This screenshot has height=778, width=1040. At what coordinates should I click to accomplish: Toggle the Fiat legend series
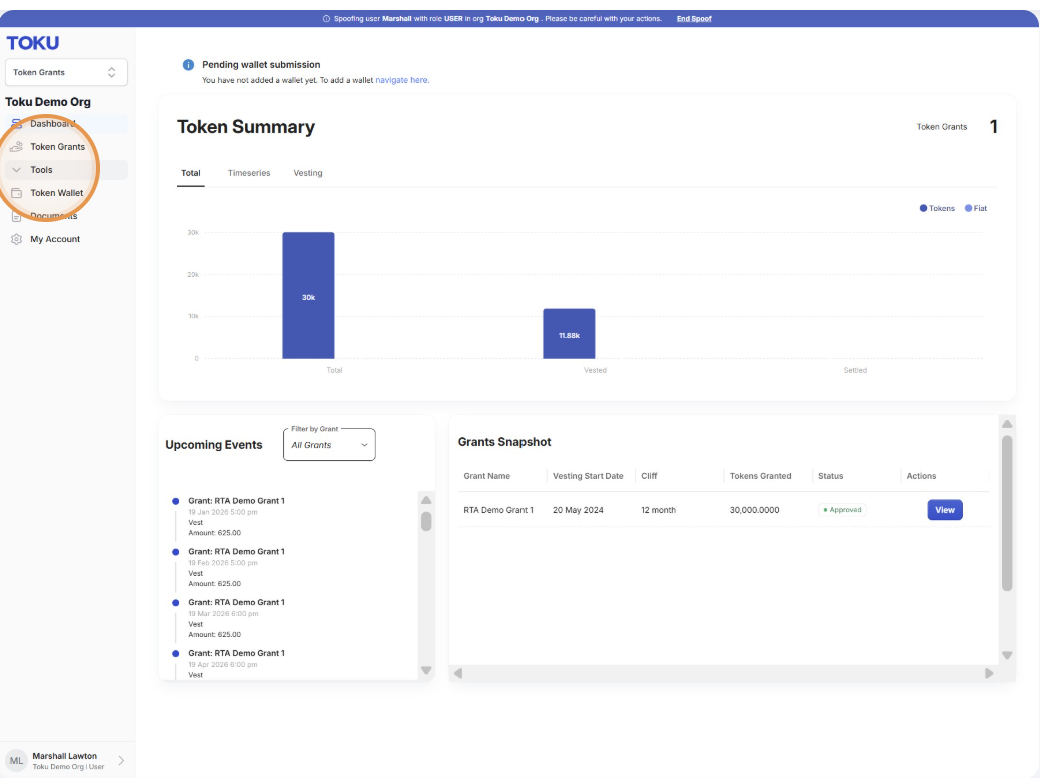976,208
